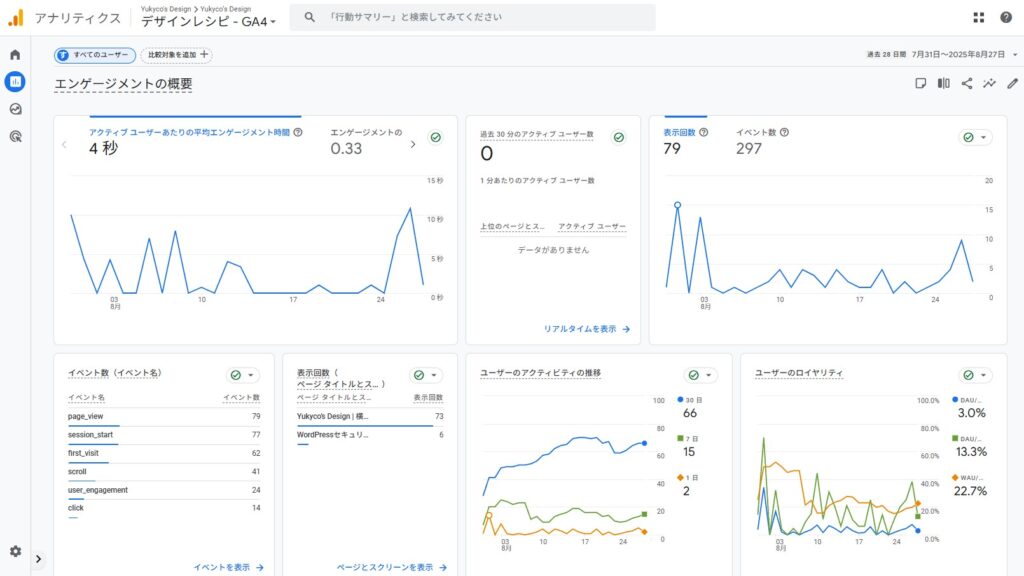Viewport: 1024px width, 576px height.
Task: Open ページとスクリーンを表示 link
Action: (392, 568)
